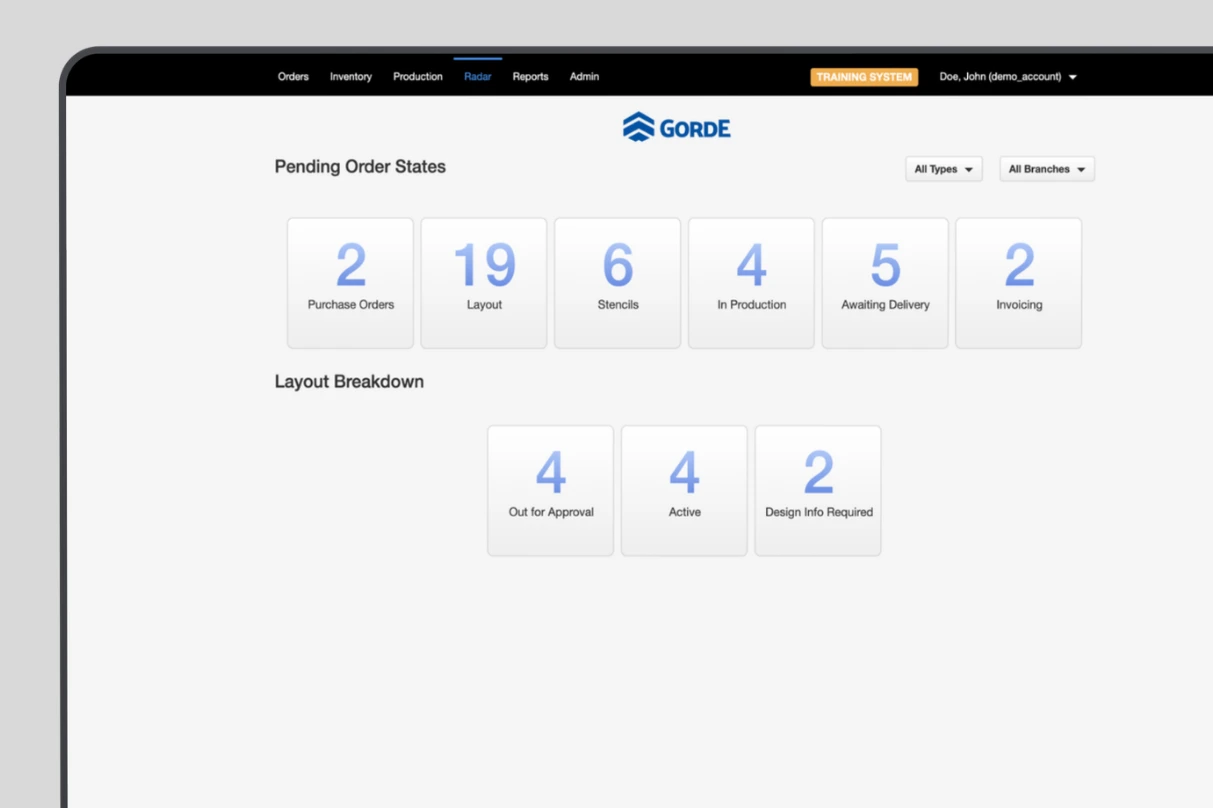Open the Purchase Orders card
This screenshot has height=808, width=1213.
coord(351,283)
